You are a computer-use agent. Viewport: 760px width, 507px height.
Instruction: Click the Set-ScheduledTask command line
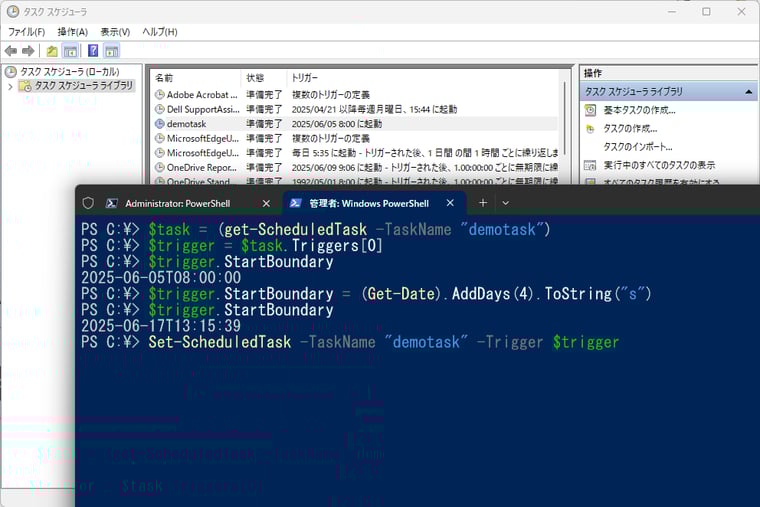(350, 342)
